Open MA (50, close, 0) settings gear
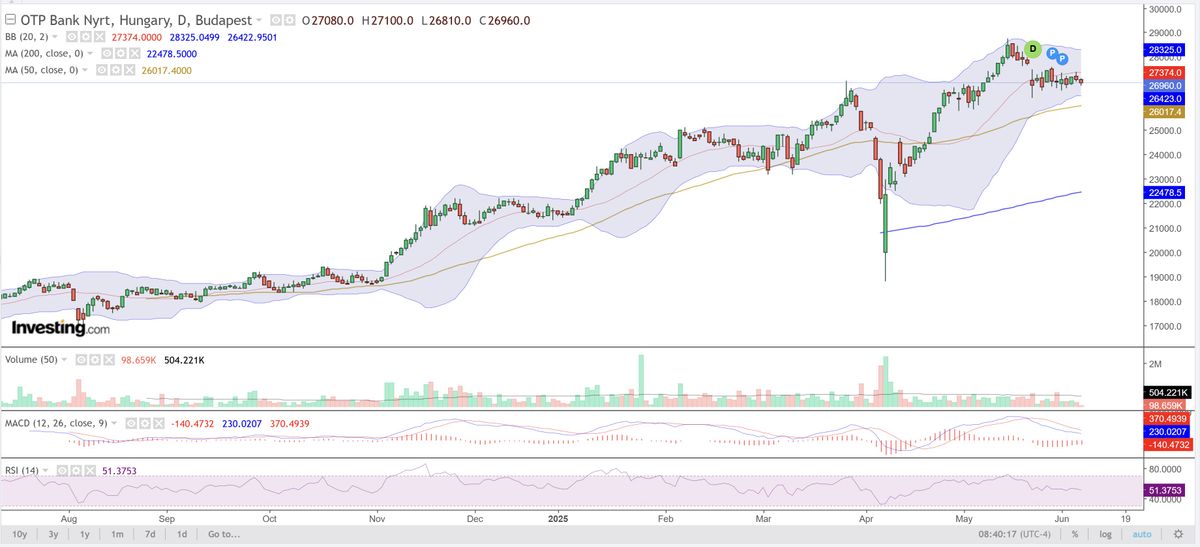1200x547 pixels. click(115, 70)
